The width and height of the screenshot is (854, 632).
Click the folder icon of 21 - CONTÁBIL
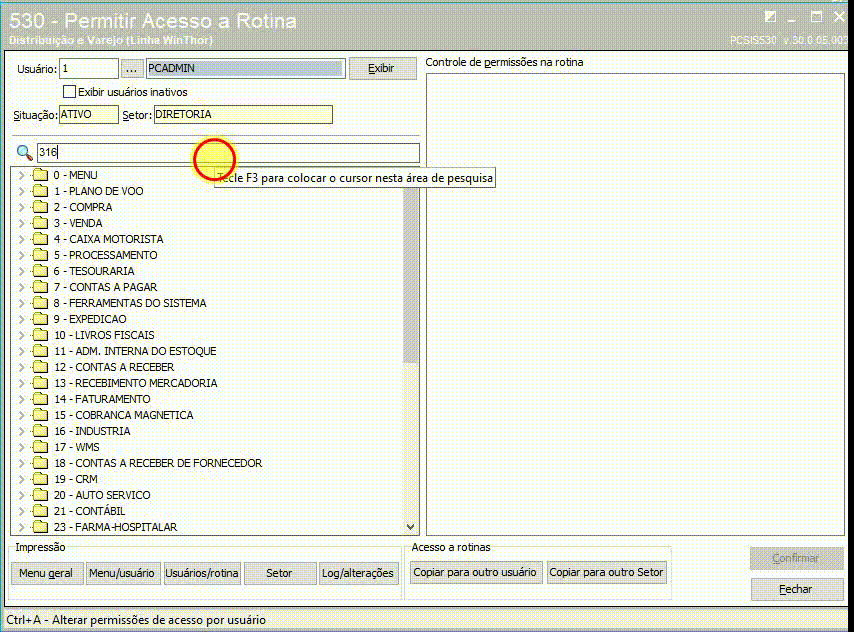click(x=40, y=511)
